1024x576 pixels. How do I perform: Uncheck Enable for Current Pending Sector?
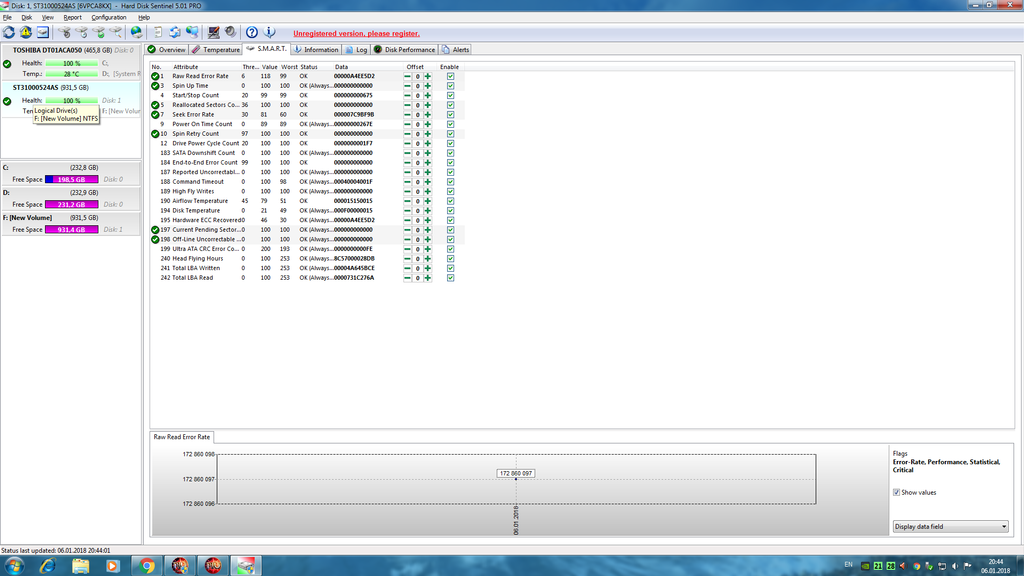coord(451,230)
